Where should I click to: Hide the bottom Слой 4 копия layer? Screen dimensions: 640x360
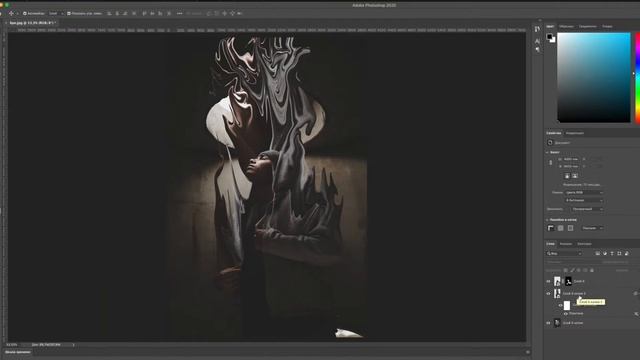548,323
